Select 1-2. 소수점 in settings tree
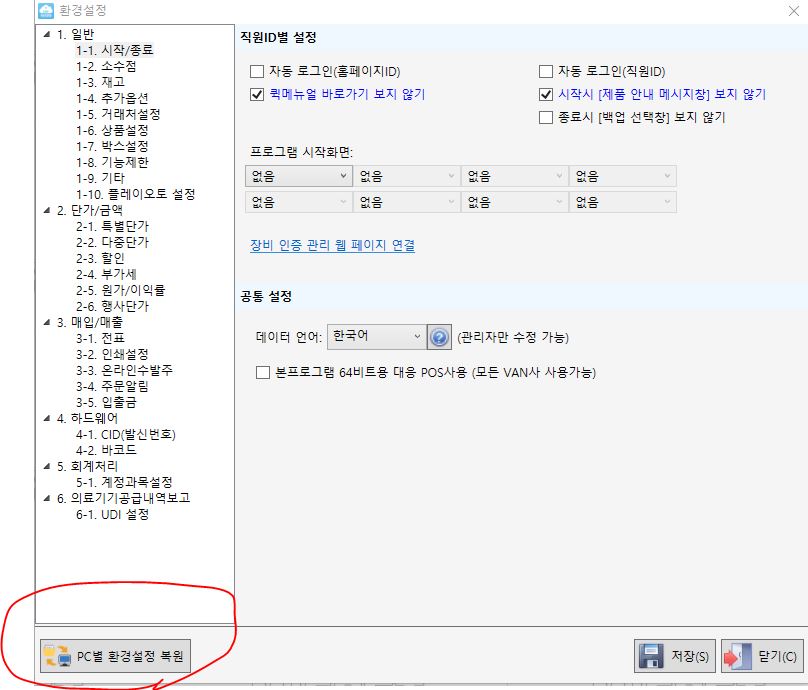Screen dimensions: 808x690 click(x=106, y=66)
